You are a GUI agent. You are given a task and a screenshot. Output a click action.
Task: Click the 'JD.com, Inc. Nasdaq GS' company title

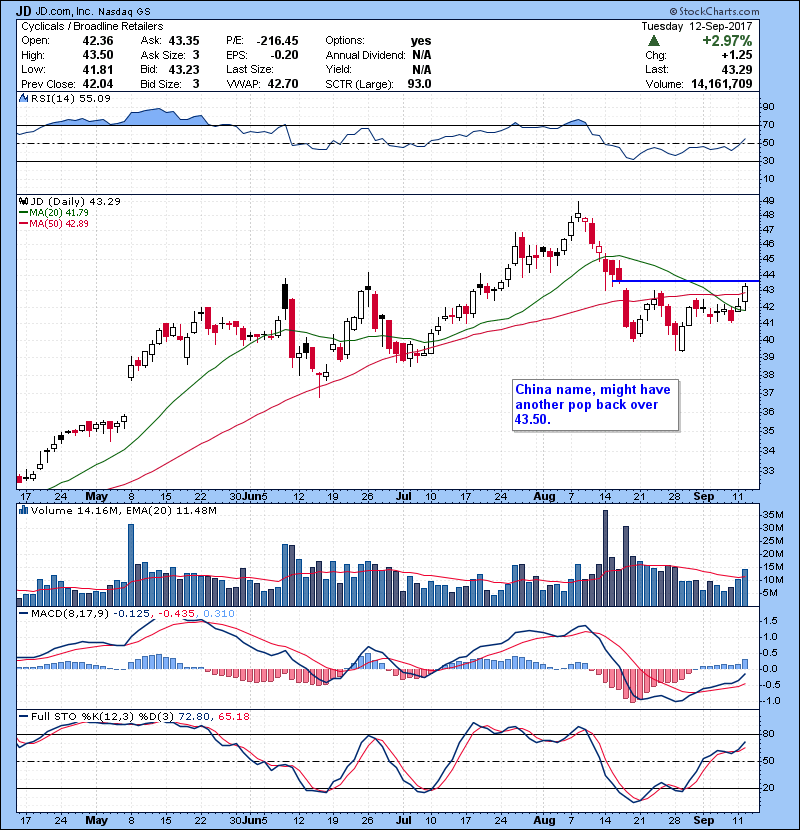[93, 11]
